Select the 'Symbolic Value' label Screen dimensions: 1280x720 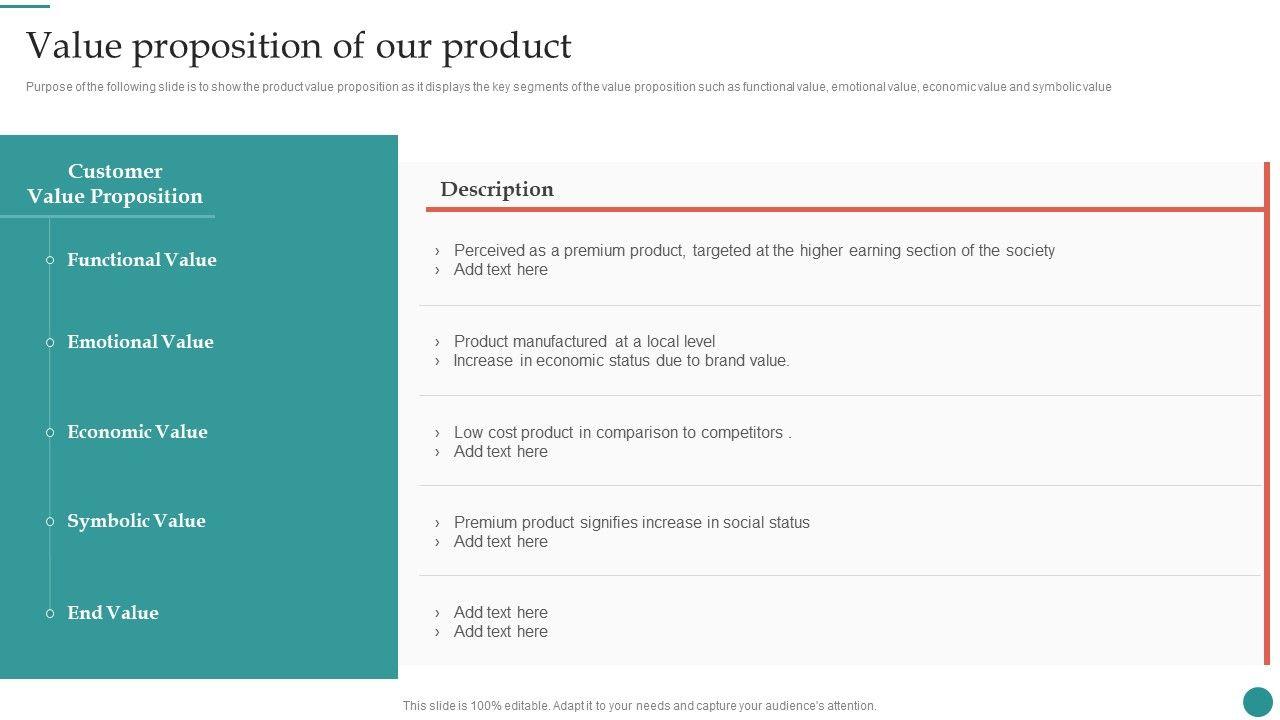point(136,521)
